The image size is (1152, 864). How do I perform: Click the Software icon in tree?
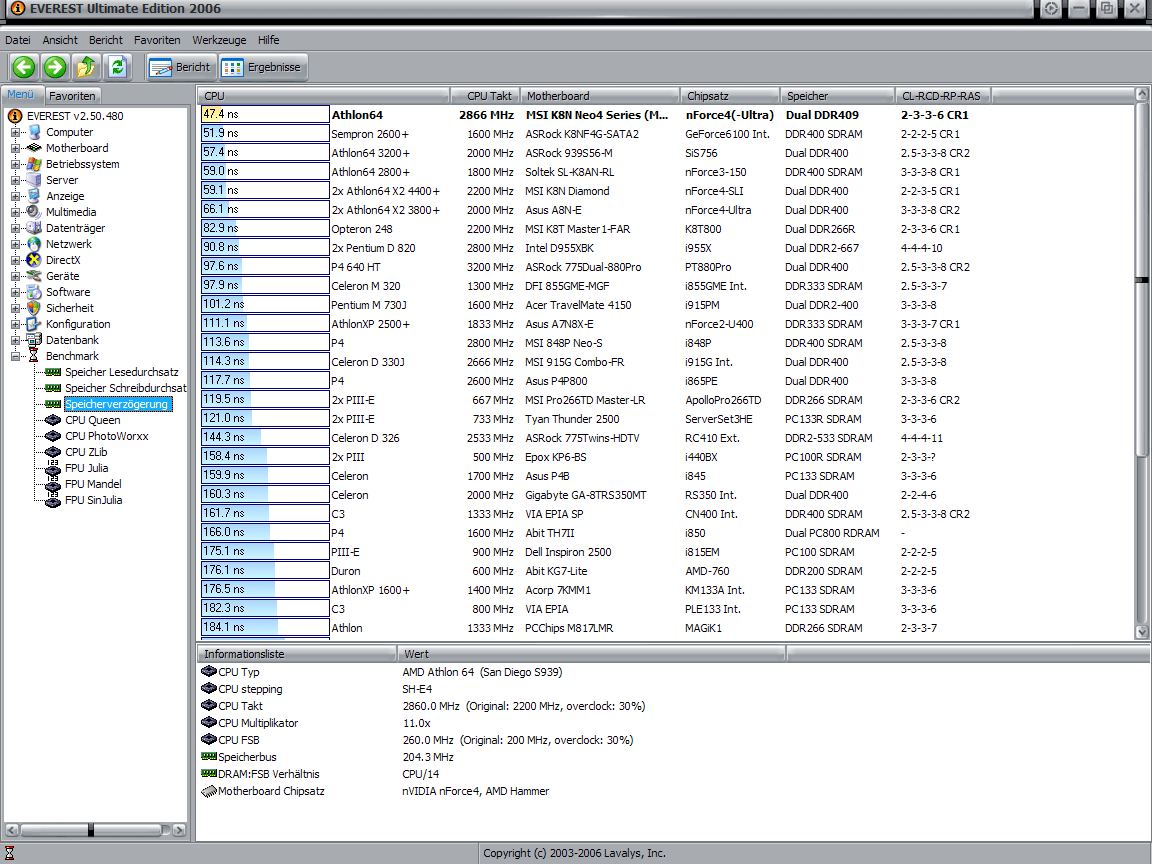tap(34, 292)
